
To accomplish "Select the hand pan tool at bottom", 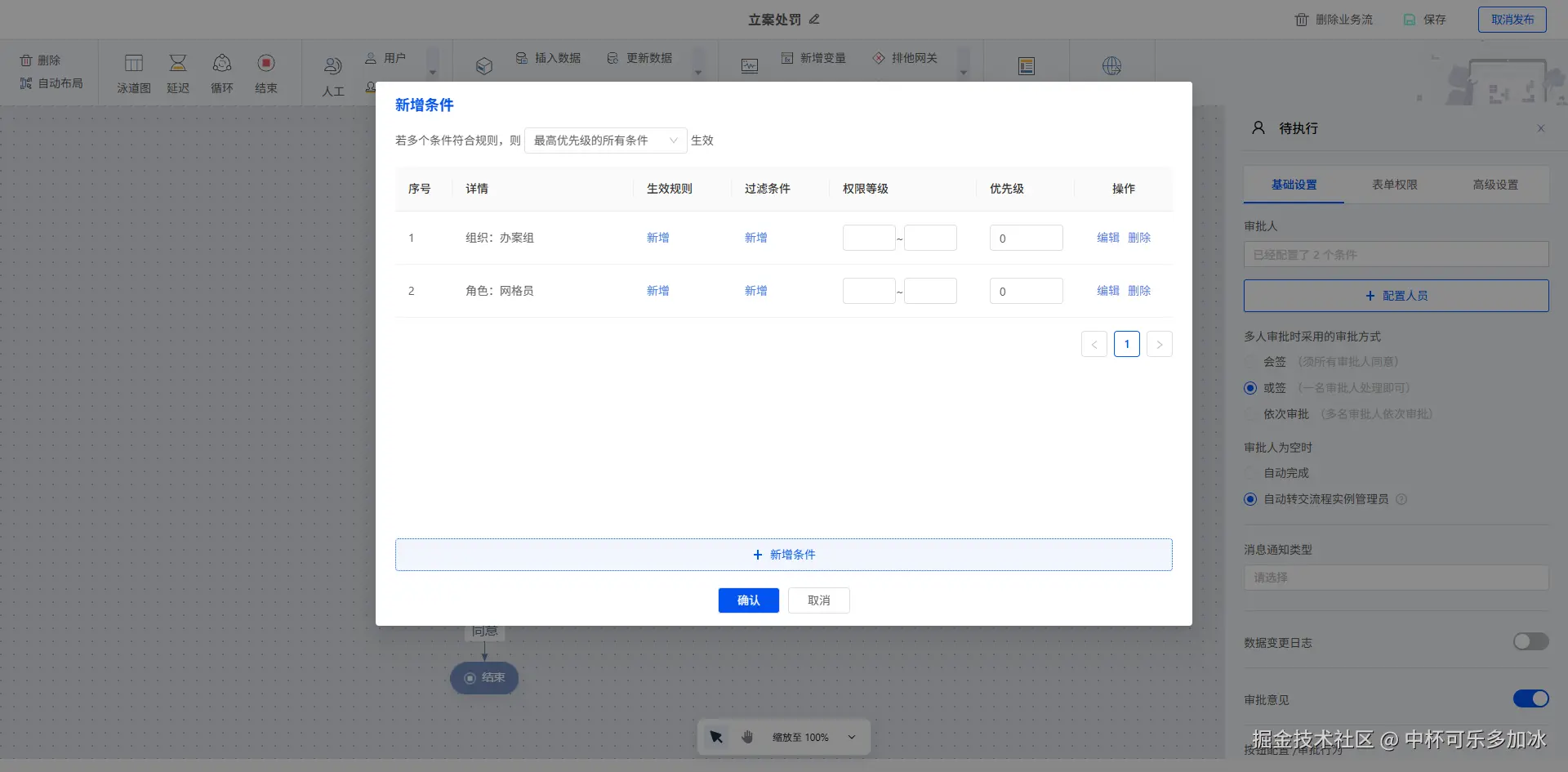I will point(747,737).
